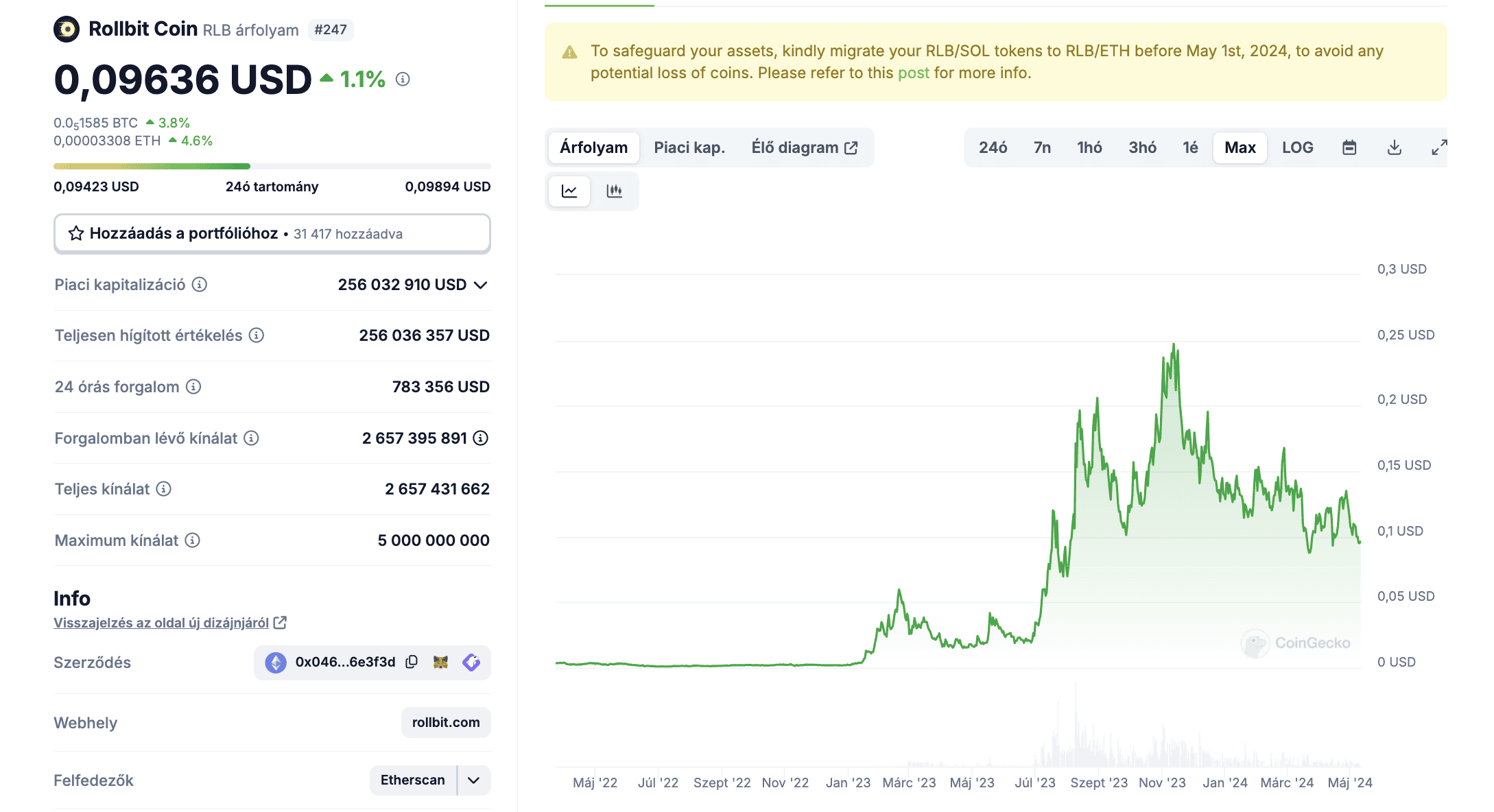Click the 0,09894 USD high value

click(x=448, y=187)
